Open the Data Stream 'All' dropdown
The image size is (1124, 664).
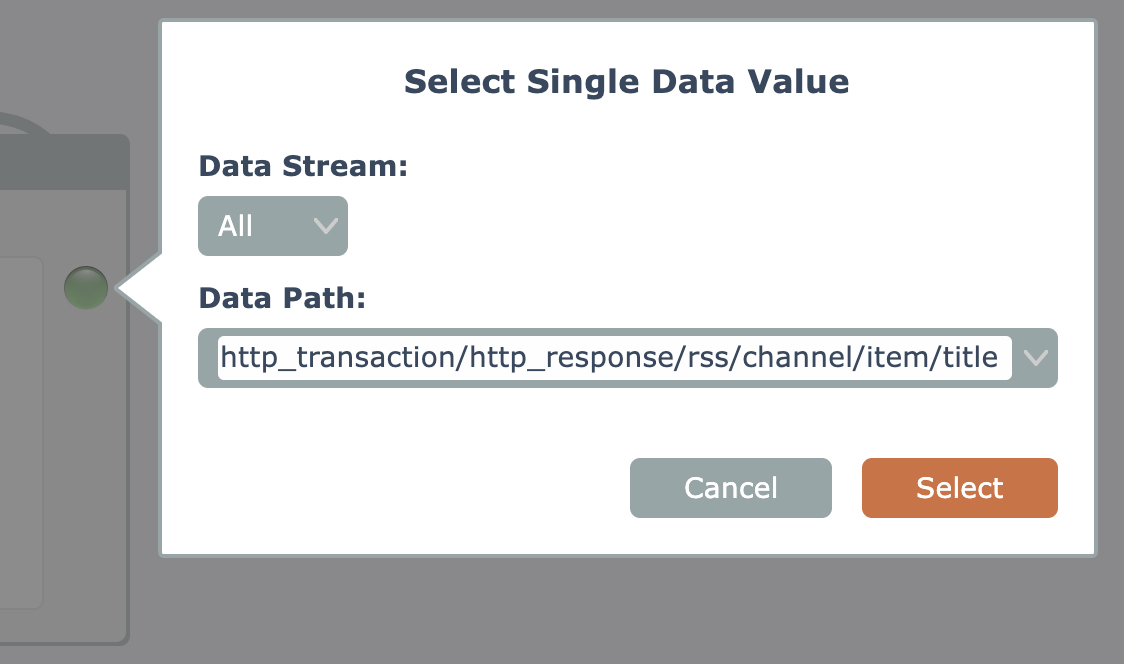[272, 226]
